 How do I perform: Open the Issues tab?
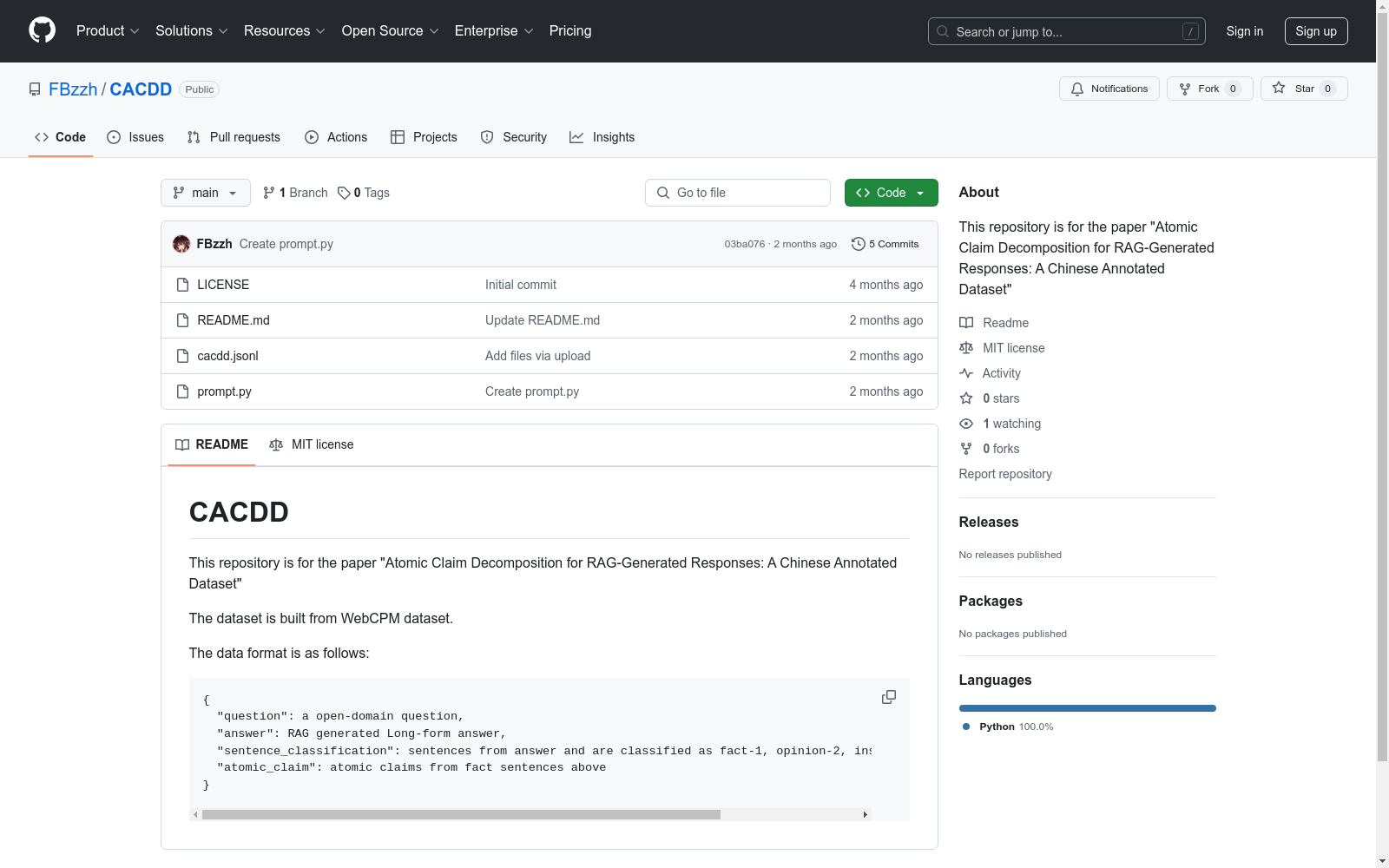(x=135, y=137)
